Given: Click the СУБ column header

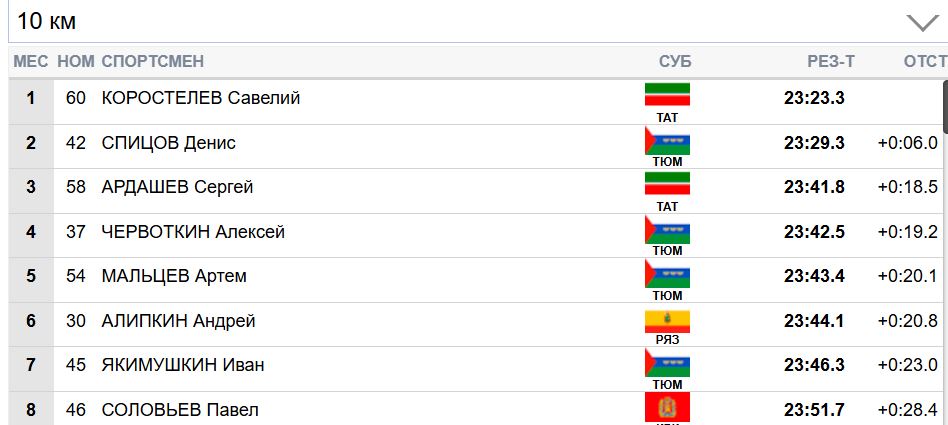Looking at the screenshot, I should 675,61.
